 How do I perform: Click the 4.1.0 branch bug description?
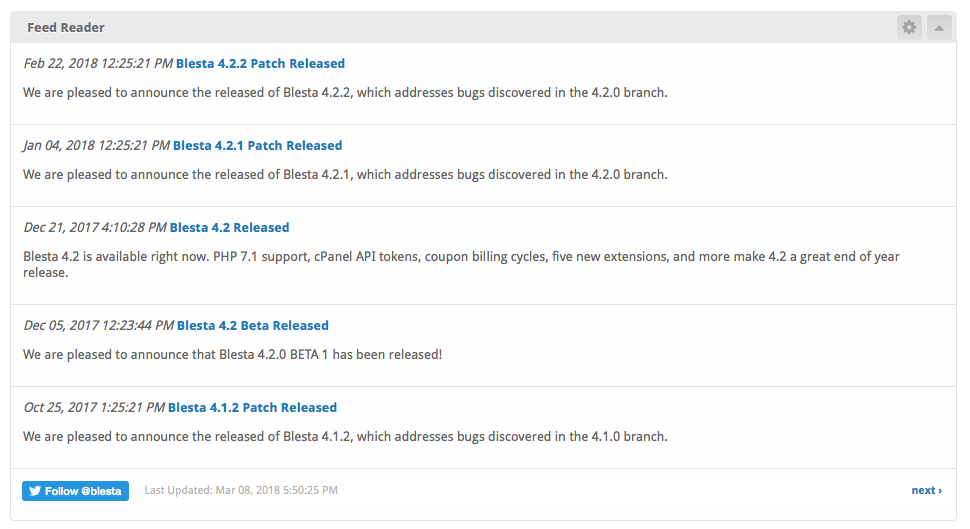(x=345, y=437)
